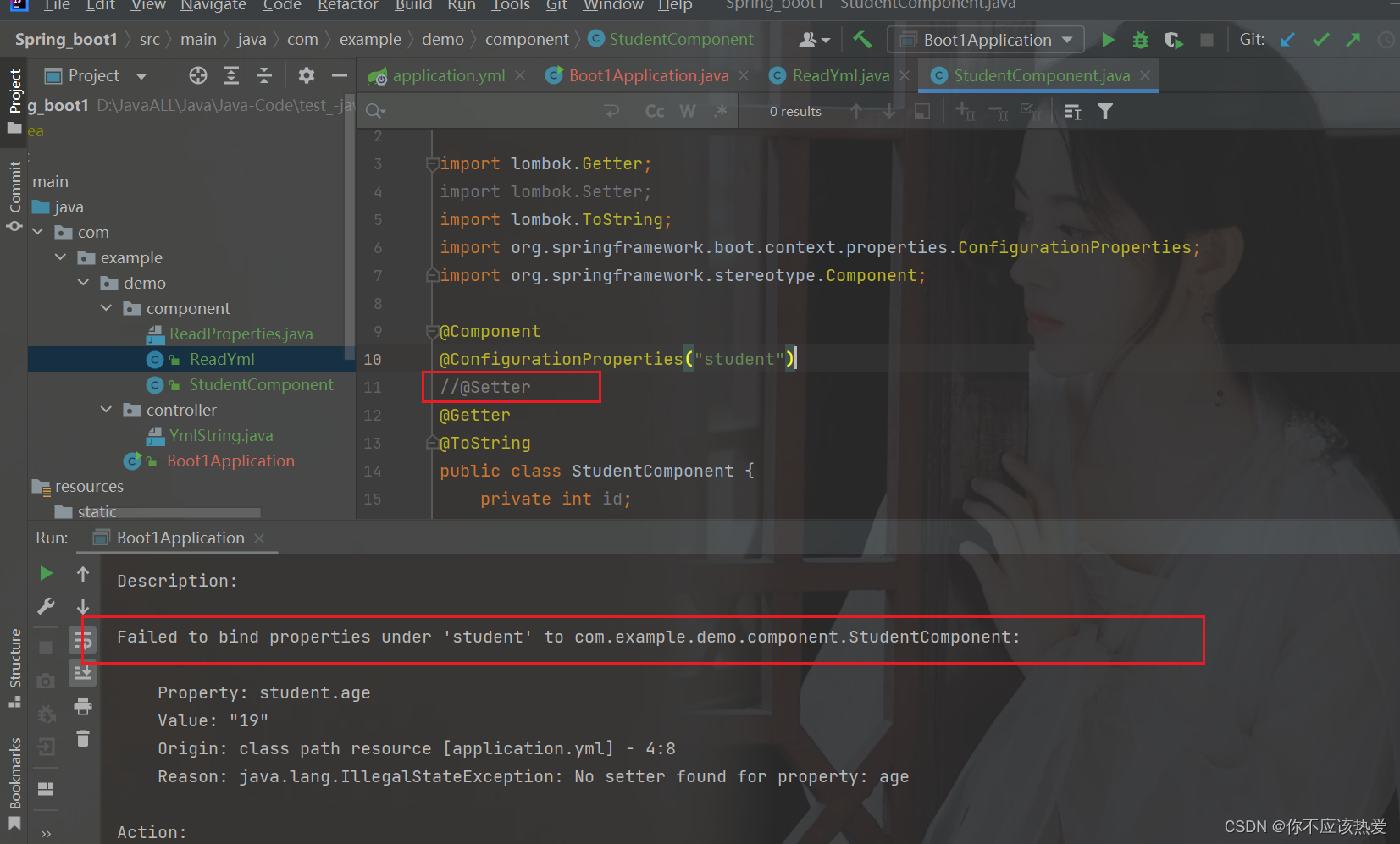The image size is (1400, 844).
Task: Commit changes with the green checkmark icon
Action: click(x=1320, y=39)
